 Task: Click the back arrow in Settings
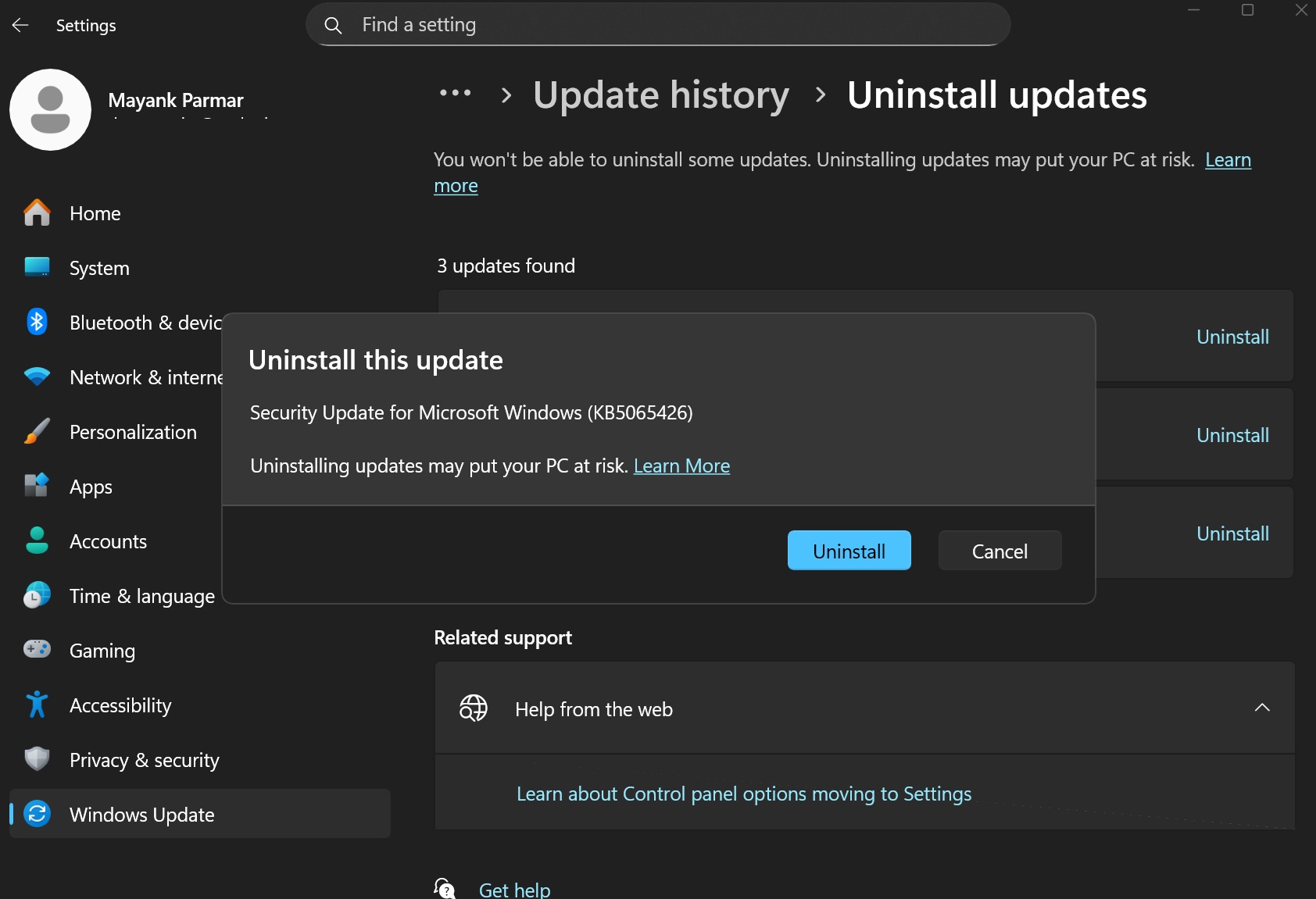pos(20,25)
